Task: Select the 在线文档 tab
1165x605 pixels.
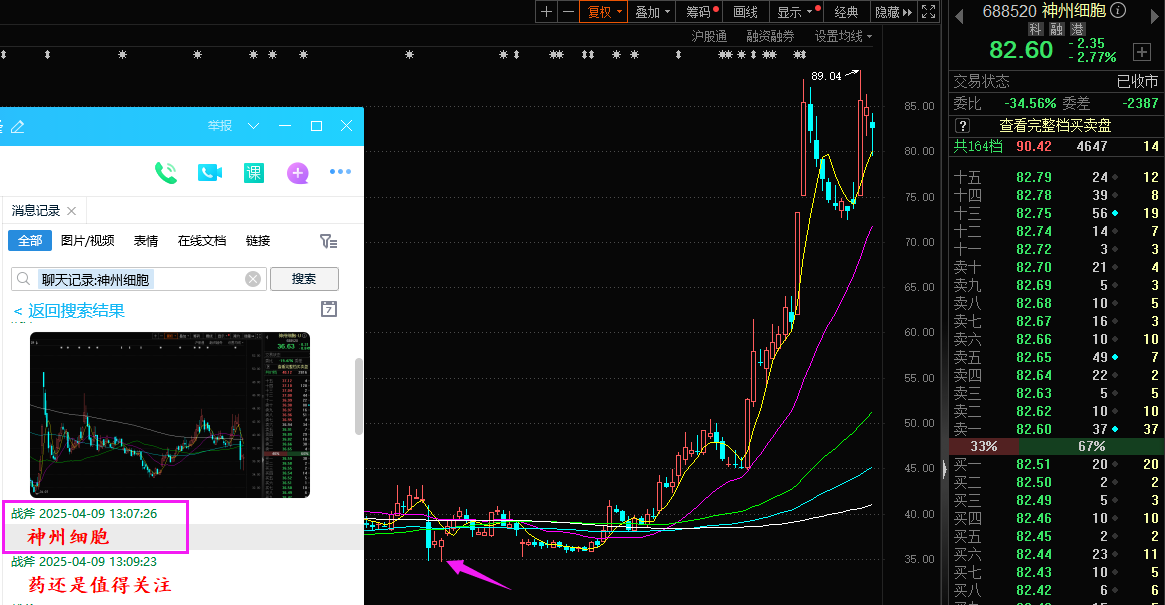Action: pyautogui.click(x=202, y=241)
